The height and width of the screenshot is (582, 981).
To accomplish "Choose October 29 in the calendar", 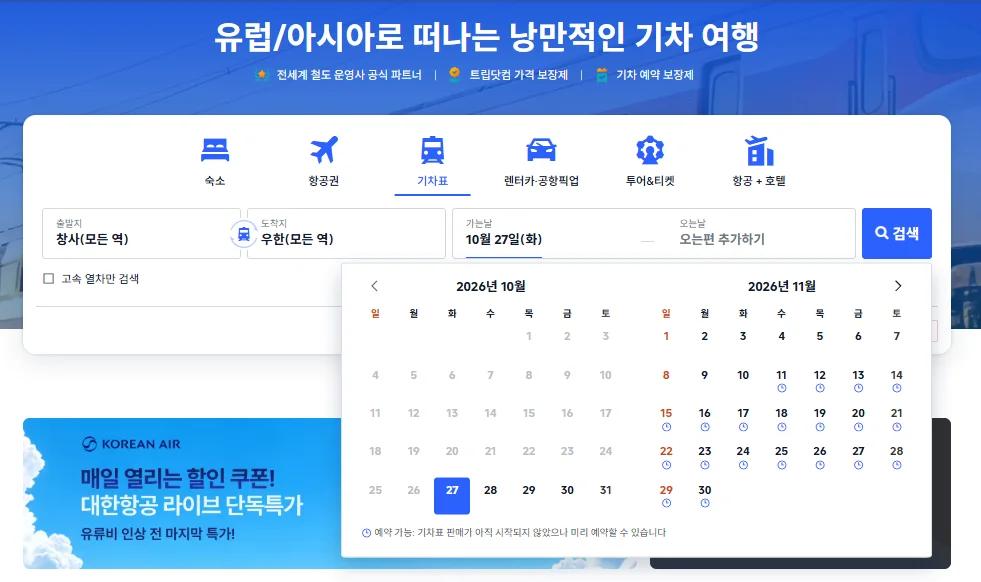I will tap(529, 491).
